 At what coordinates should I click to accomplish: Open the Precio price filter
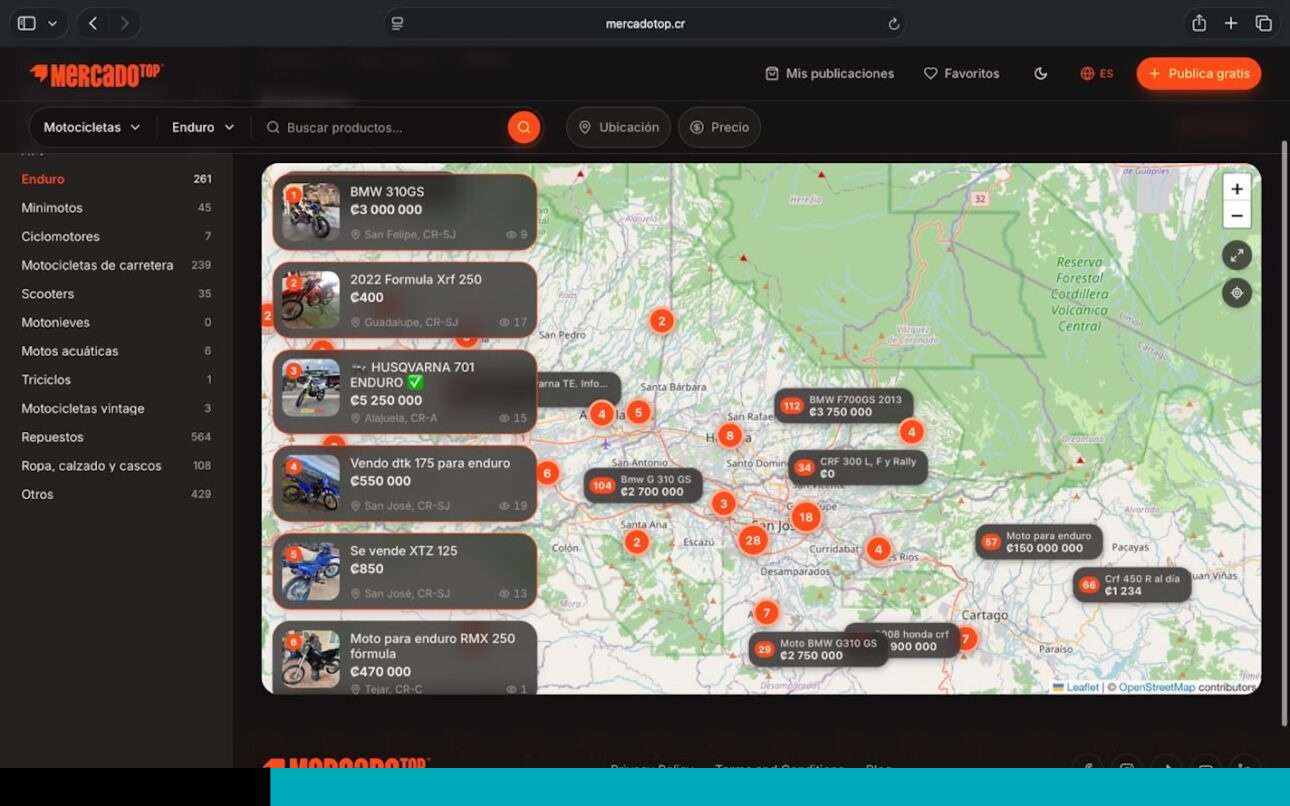coord(720,127)
